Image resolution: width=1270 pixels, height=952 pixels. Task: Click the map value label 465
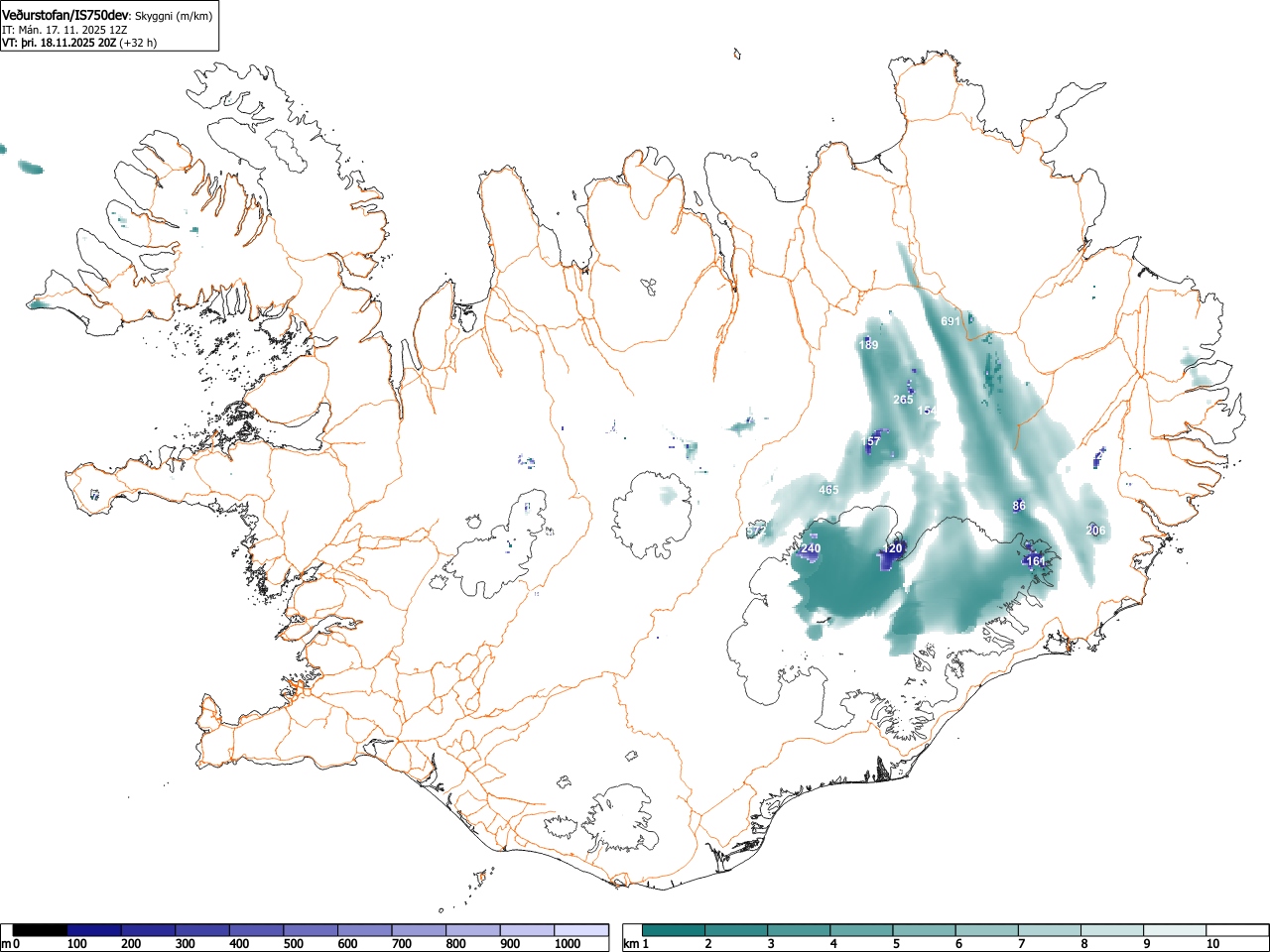(x=828, y=490)
